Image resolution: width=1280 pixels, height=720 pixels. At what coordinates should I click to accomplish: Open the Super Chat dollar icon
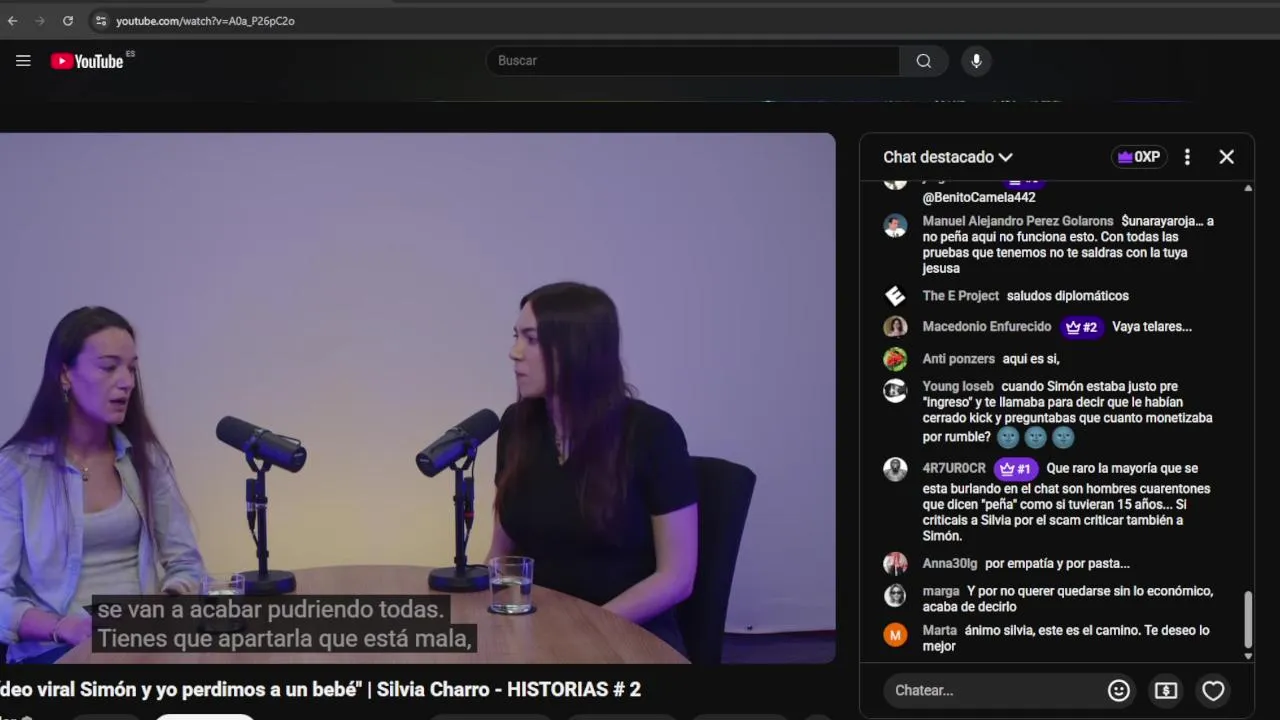1166,690
